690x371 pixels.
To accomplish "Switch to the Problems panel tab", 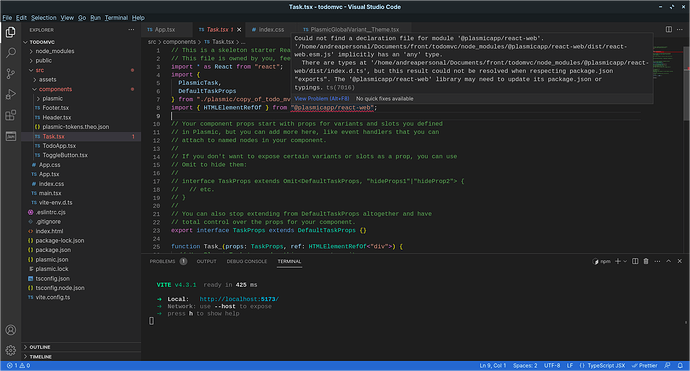I will [168, 261].
